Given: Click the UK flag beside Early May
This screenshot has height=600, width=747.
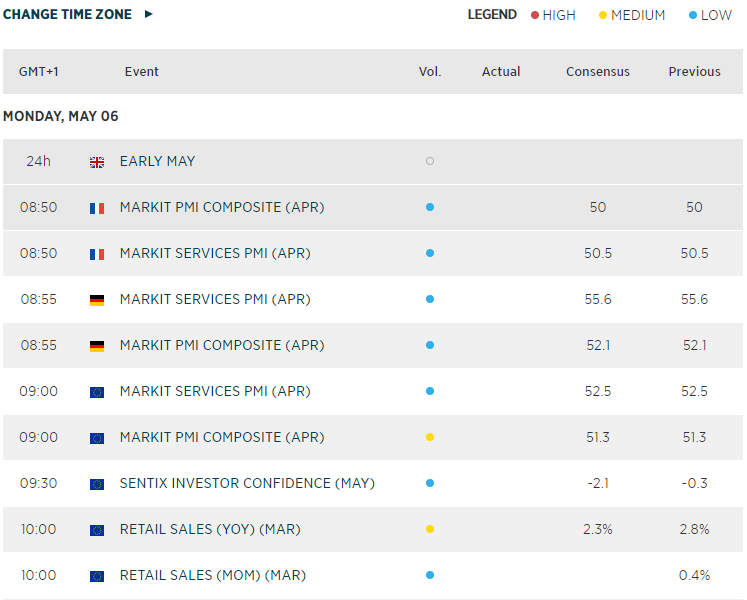Looking at the screenshot, I should (97, 162).
